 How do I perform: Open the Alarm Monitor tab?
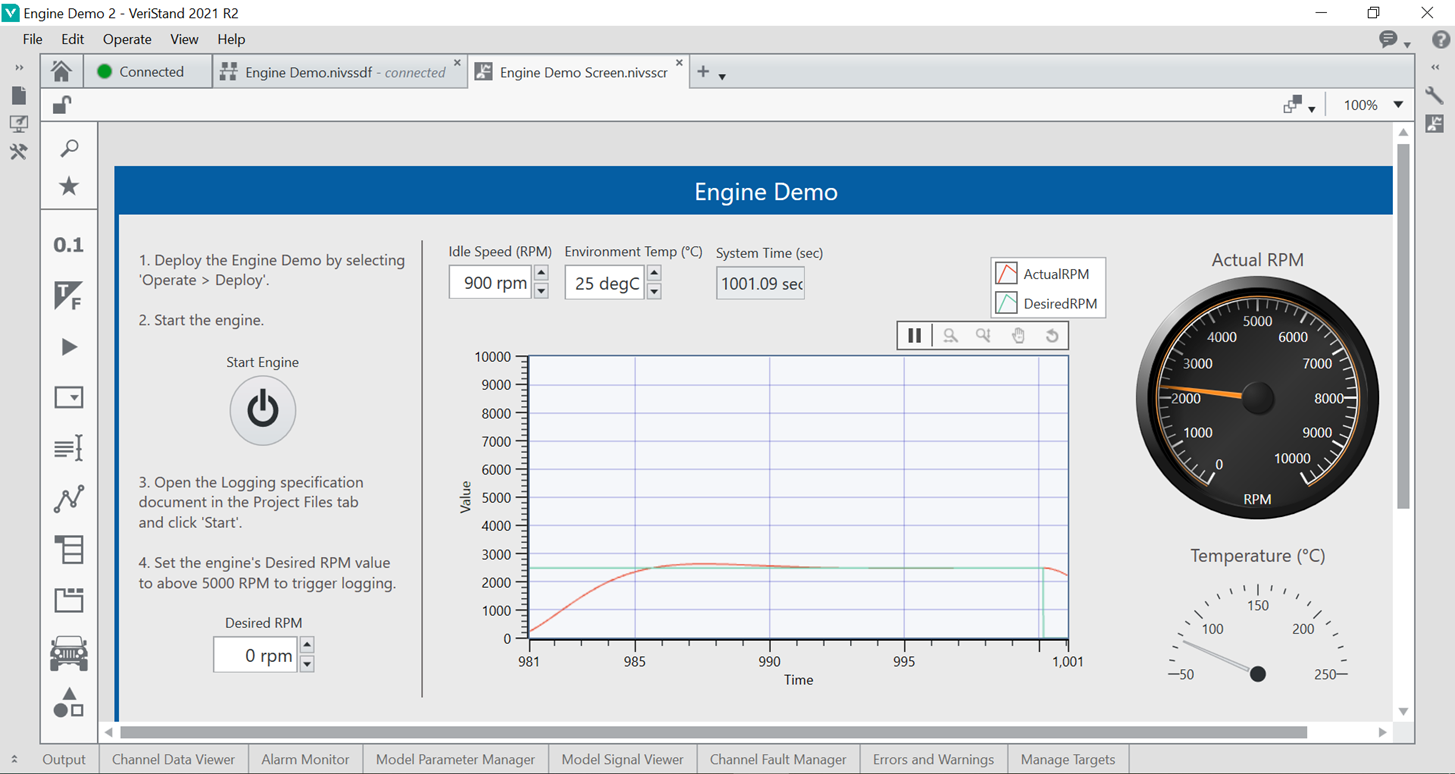[x=305, y=759]
